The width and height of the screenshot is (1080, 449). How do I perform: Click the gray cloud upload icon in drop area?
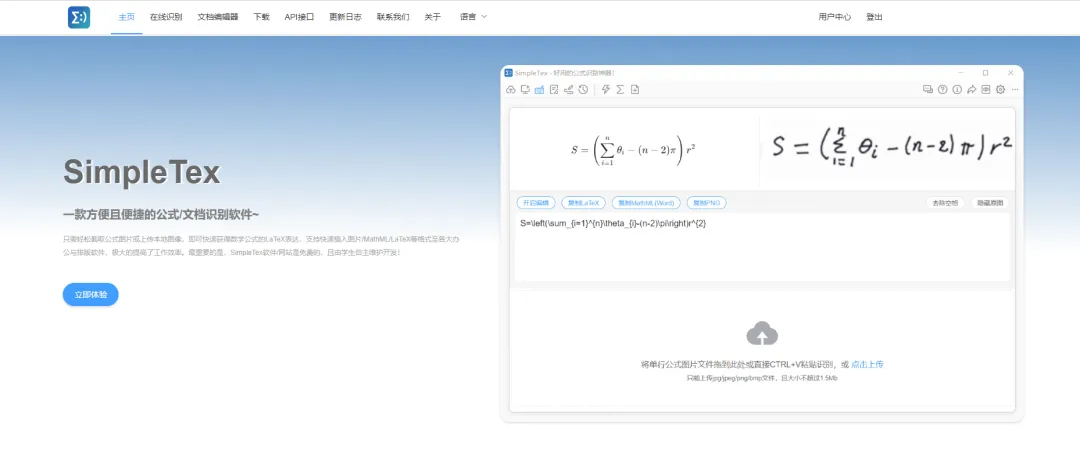(x=762, y=333)
